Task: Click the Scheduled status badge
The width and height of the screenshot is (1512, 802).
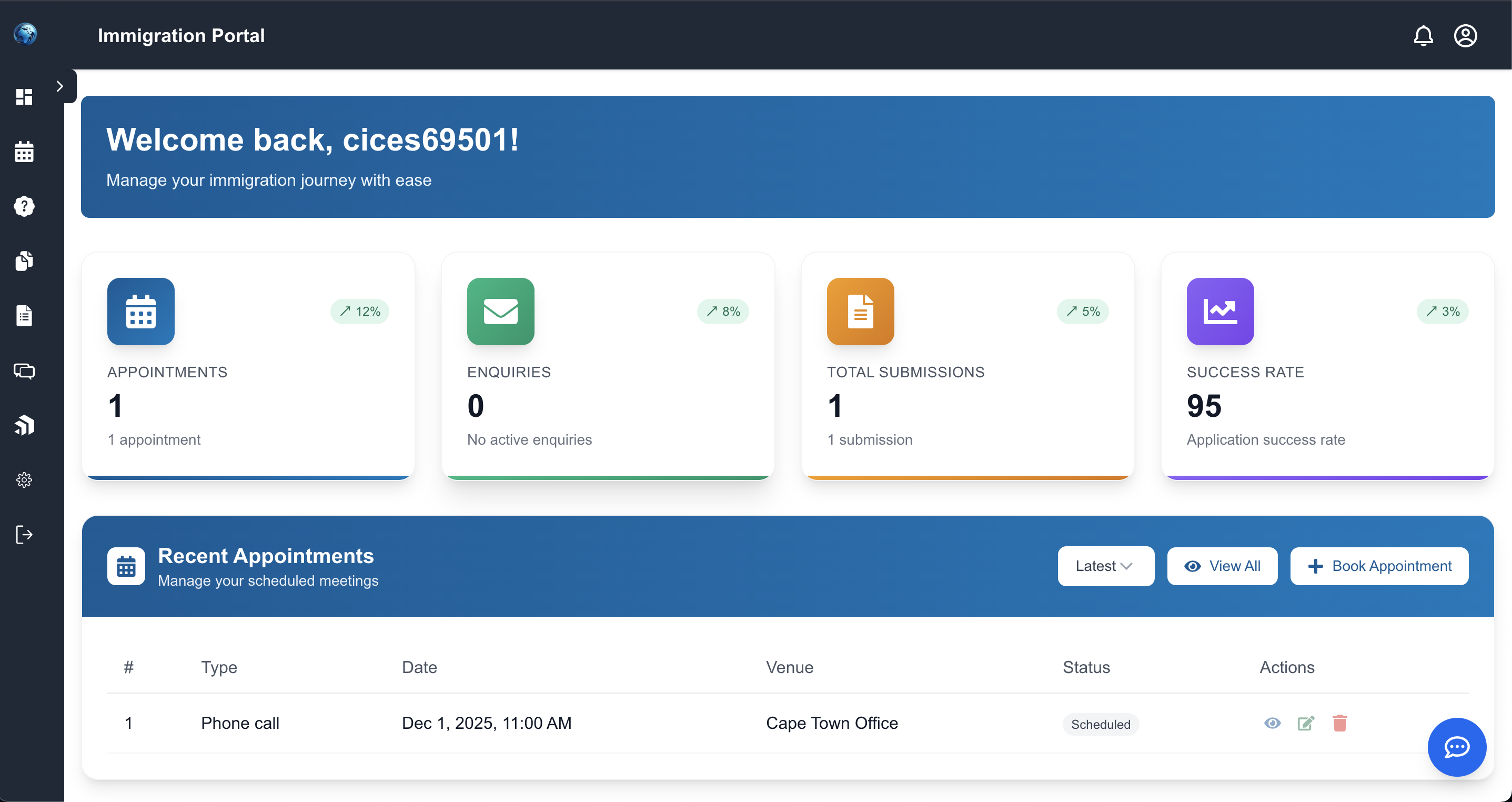Action: [x=1100, y=724]
